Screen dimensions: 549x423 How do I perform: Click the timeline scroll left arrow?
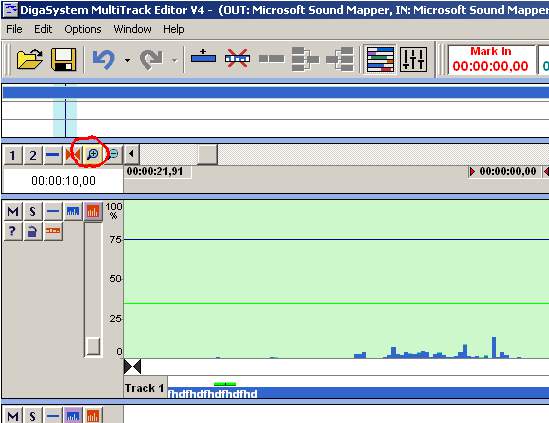[x=132, y=154]
